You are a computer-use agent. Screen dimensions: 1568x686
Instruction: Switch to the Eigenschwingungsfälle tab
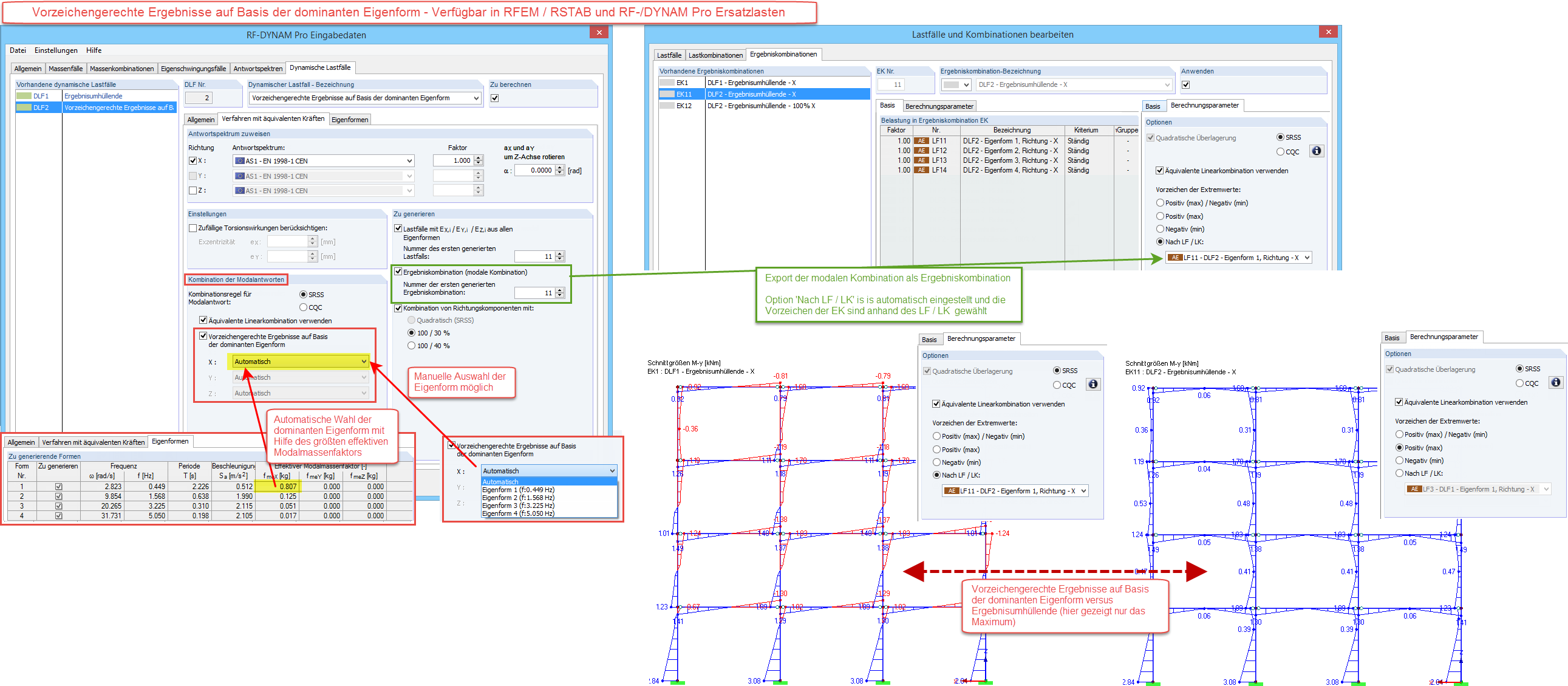194,69
